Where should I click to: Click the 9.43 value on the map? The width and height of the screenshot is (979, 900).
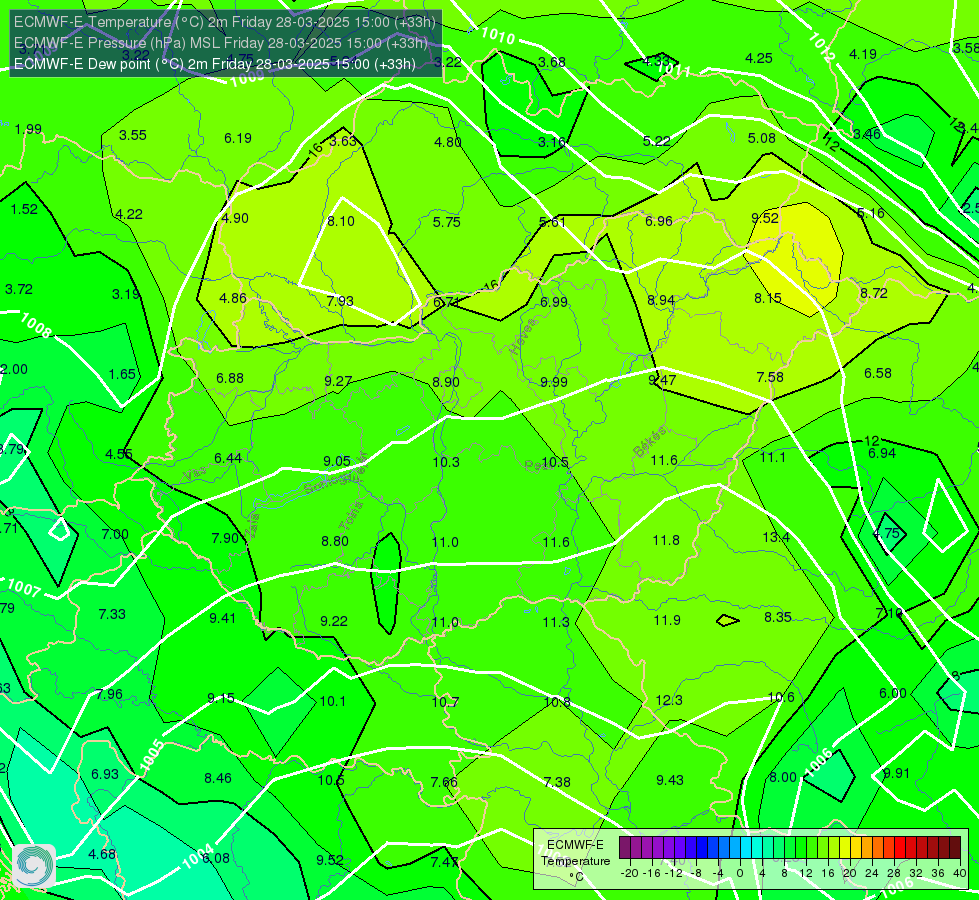coord(669,780)
